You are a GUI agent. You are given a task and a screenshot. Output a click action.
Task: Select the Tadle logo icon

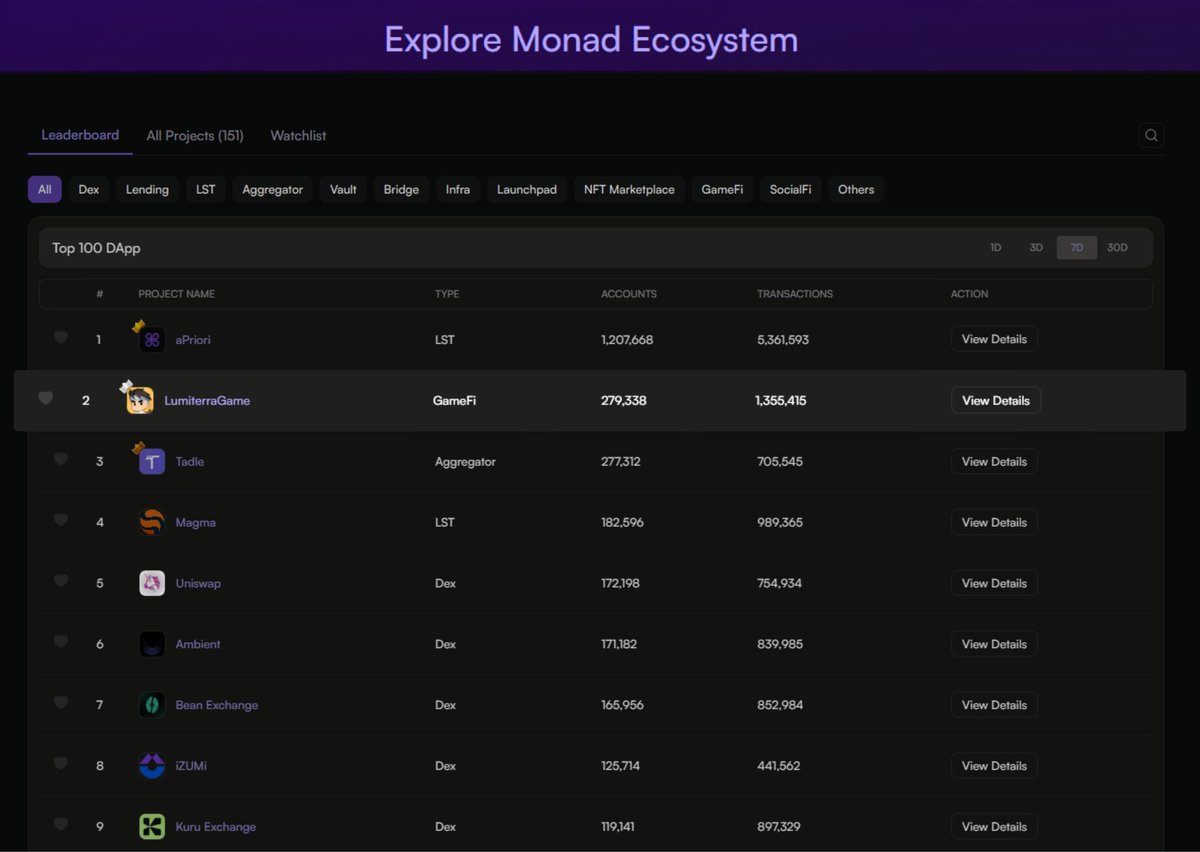coord(151,461)
